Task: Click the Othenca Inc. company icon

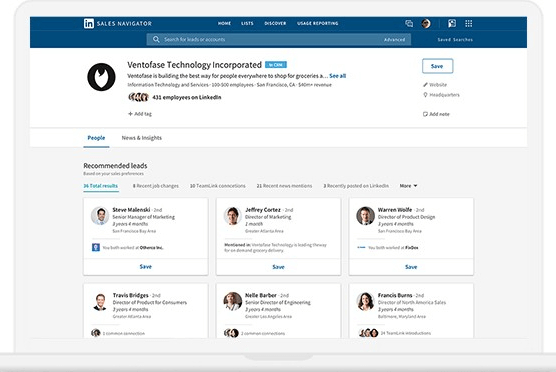Action: [x=96, y=247]
